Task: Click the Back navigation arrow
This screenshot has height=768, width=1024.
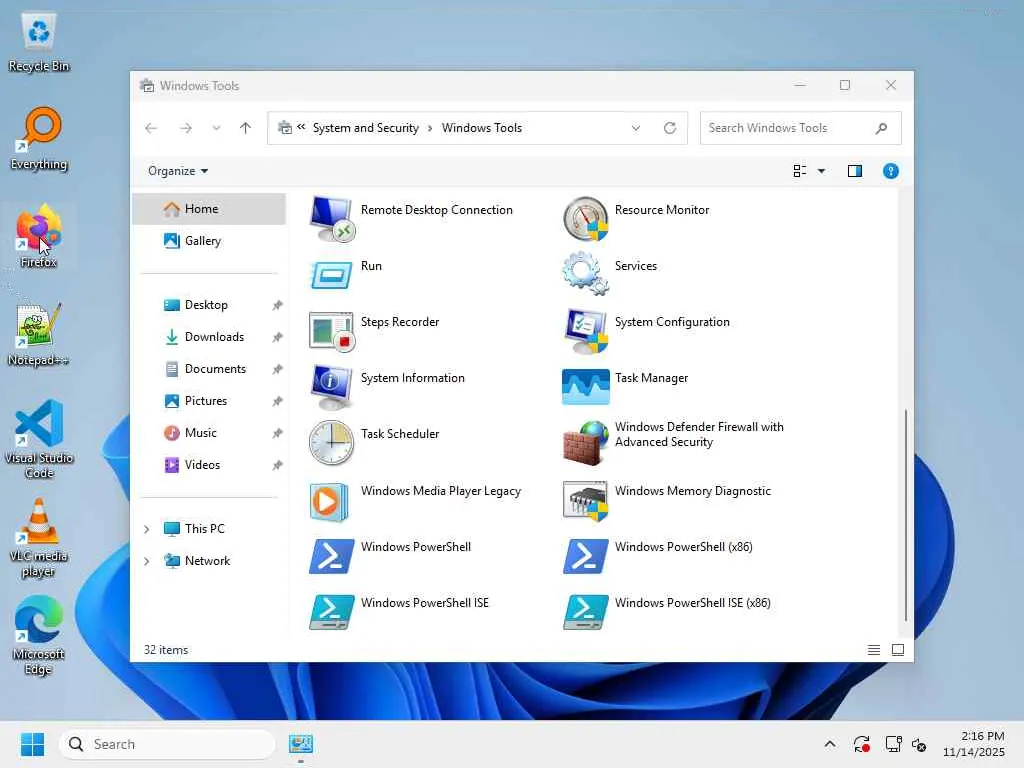Action: point(151,128)
